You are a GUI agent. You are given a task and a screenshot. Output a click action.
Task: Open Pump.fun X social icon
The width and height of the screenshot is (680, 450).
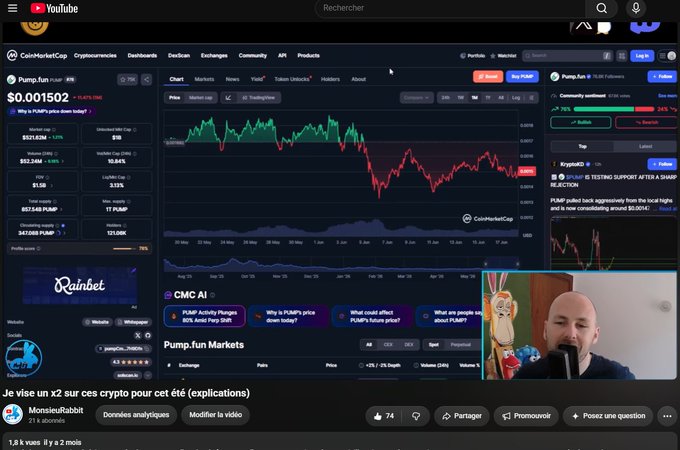tap(138, 336)
